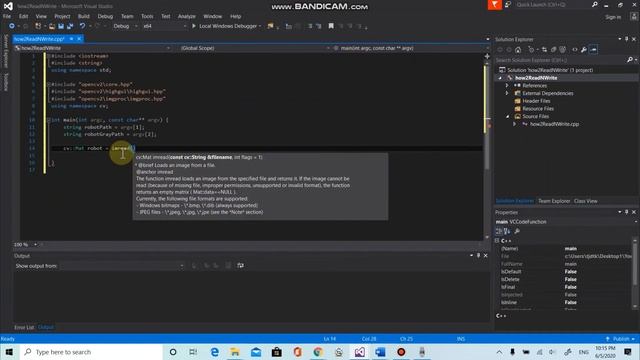640x360 pixels.
Task: Toggle Show All Files in Solution Explorer
Action: pyautogui.click(x=562, y=50)
